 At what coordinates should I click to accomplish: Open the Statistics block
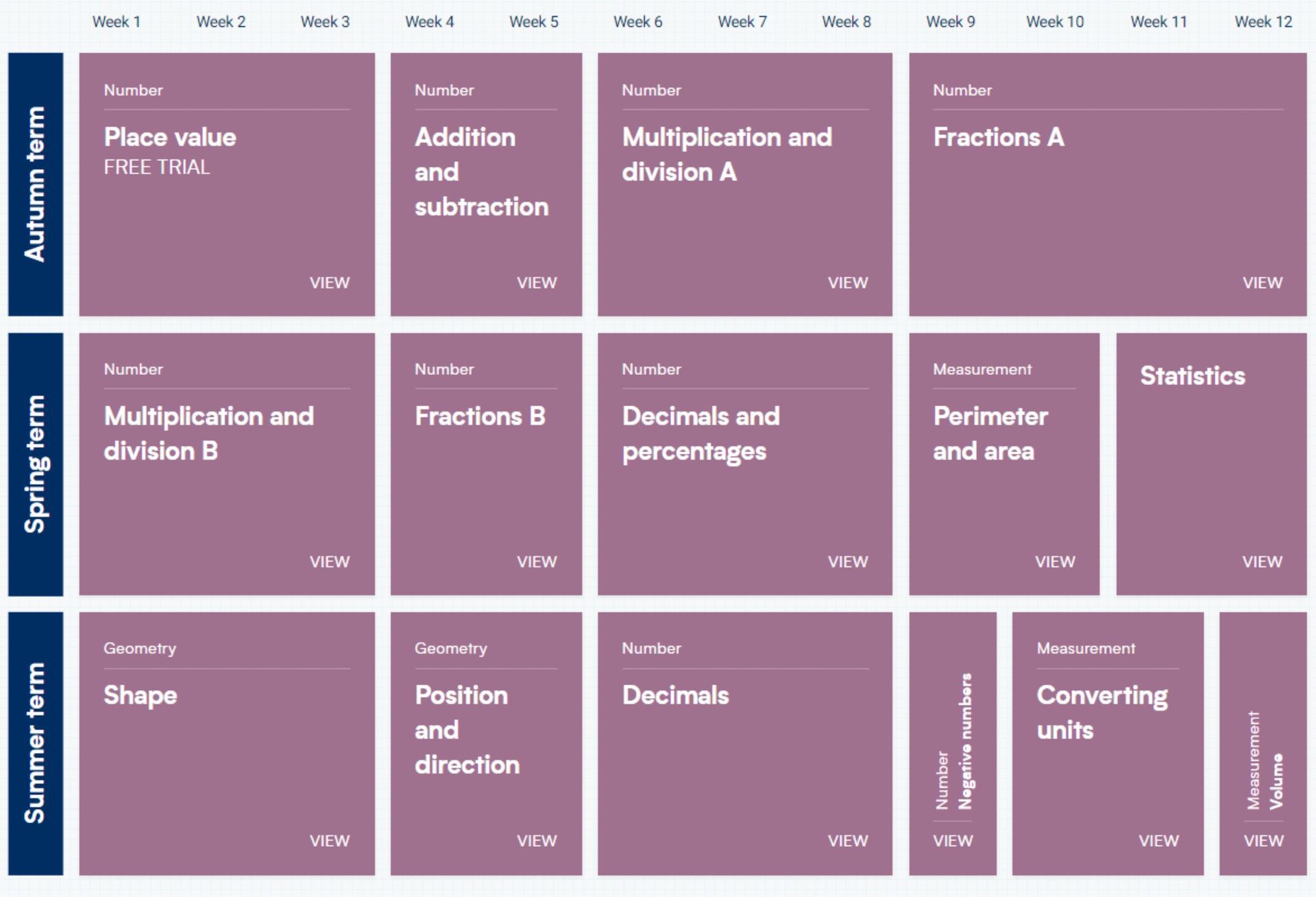point(1211,464)
